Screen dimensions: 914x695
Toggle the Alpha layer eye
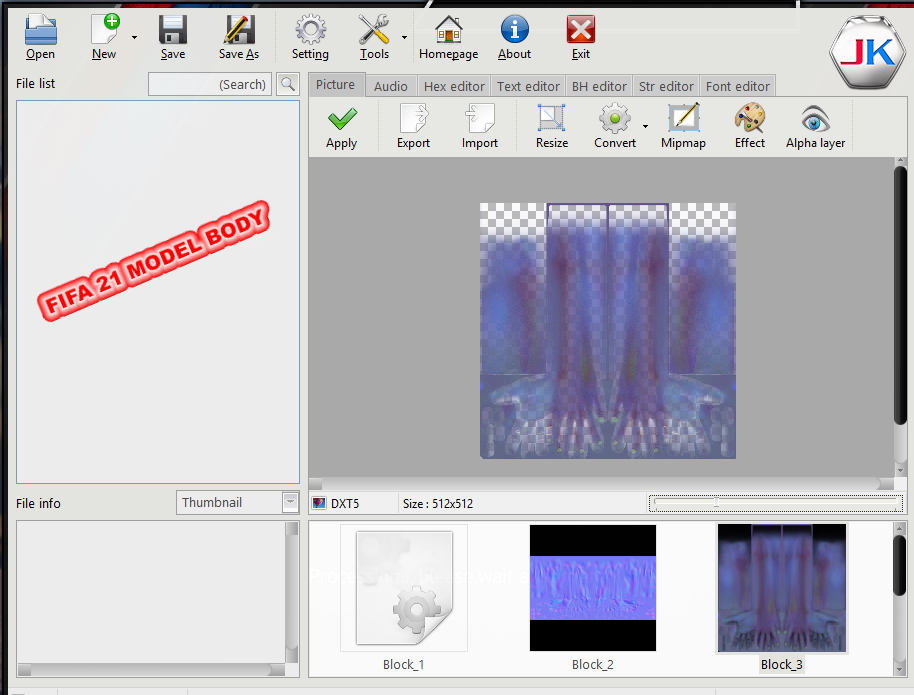815,119
